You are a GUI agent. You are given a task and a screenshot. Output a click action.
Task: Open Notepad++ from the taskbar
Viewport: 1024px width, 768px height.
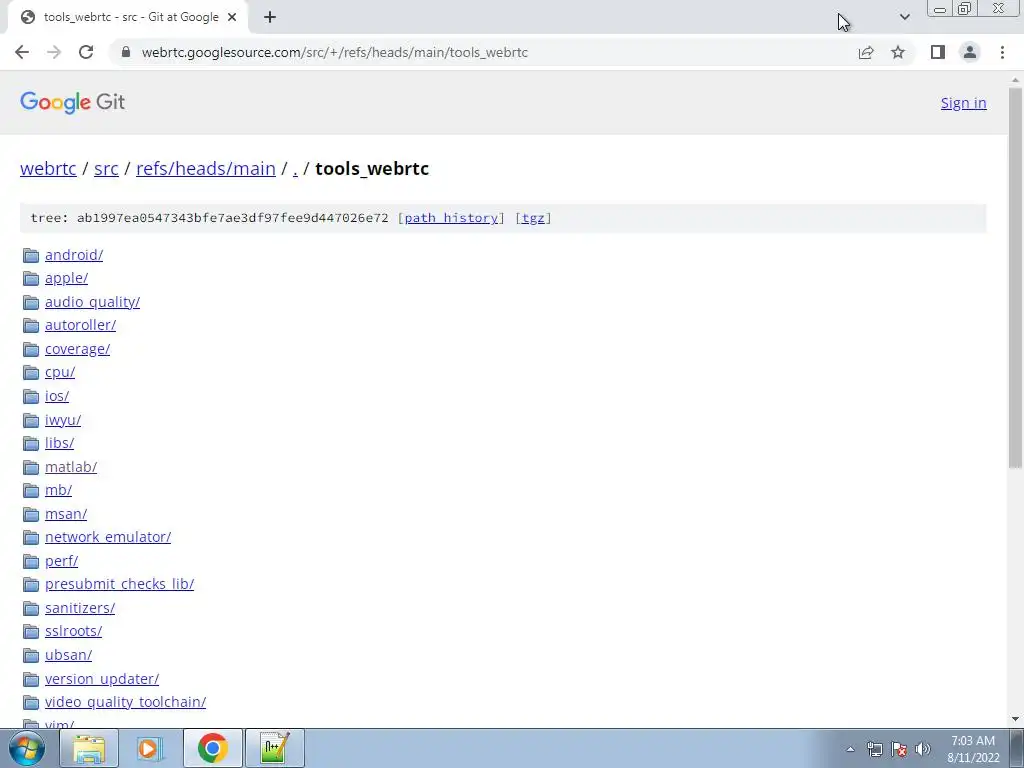(274, 748)
